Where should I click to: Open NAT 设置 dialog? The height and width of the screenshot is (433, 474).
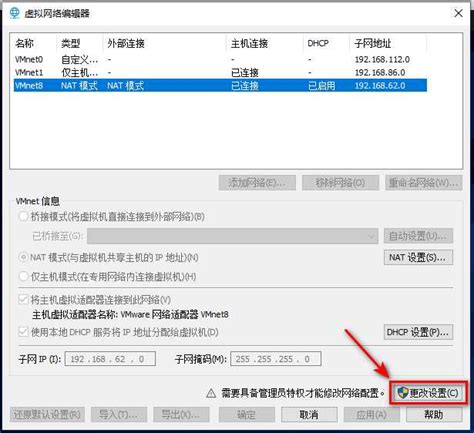coord(418,257)
